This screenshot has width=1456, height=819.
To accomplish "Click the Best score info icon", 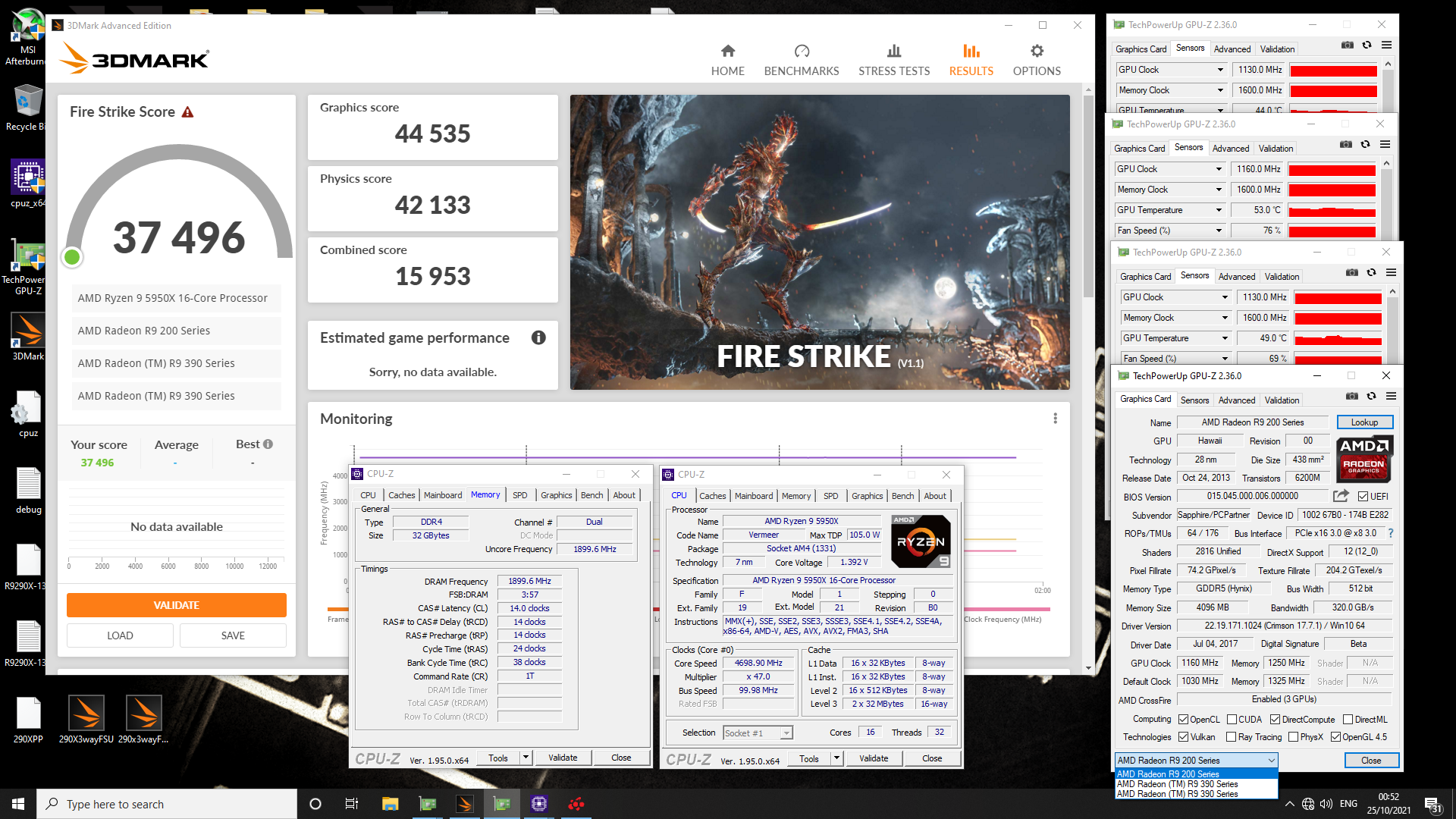I will (x=268, y=444).
